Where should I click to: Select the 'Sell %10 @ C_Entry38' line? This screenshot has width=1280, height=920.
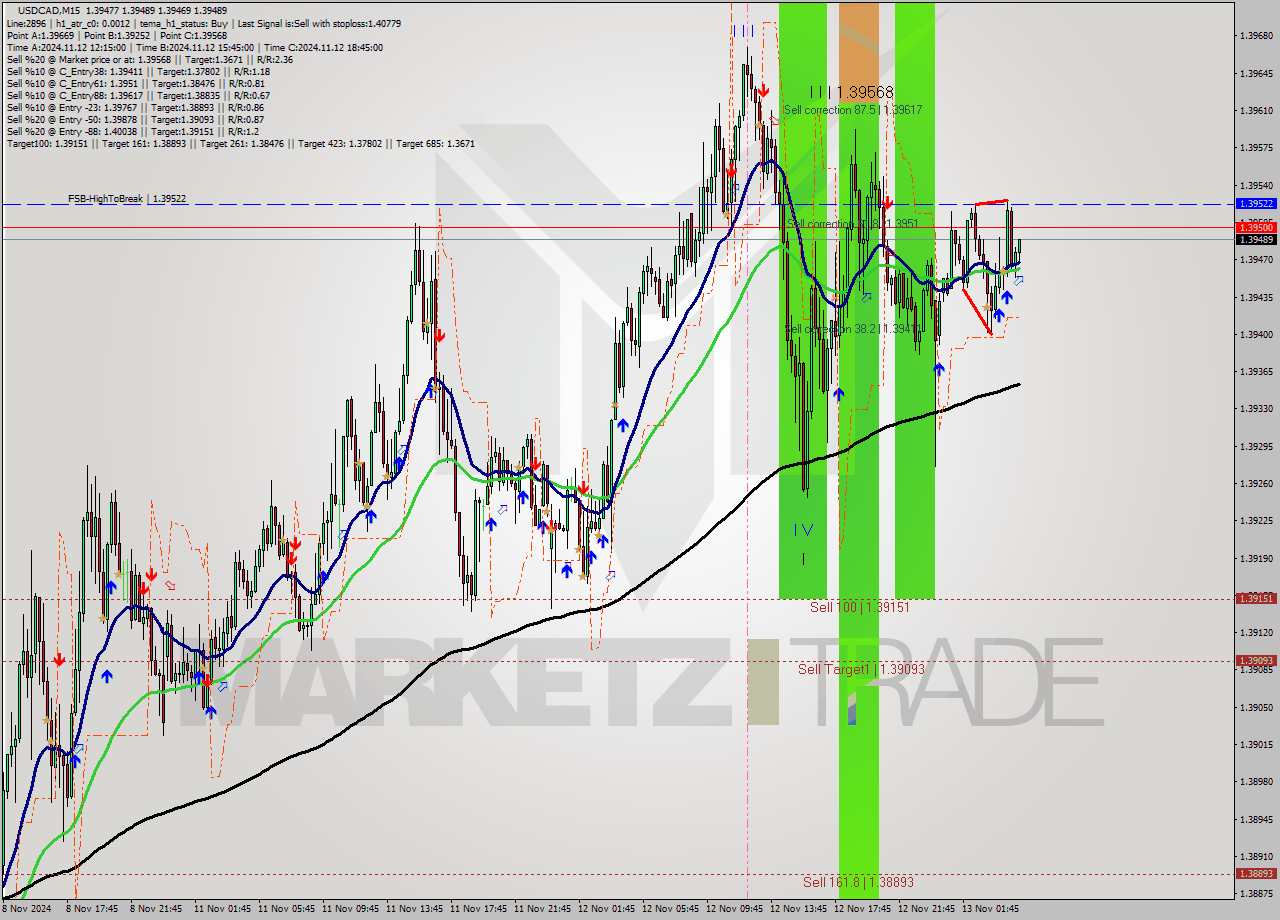pyautogui.click(x=138, y=71)
